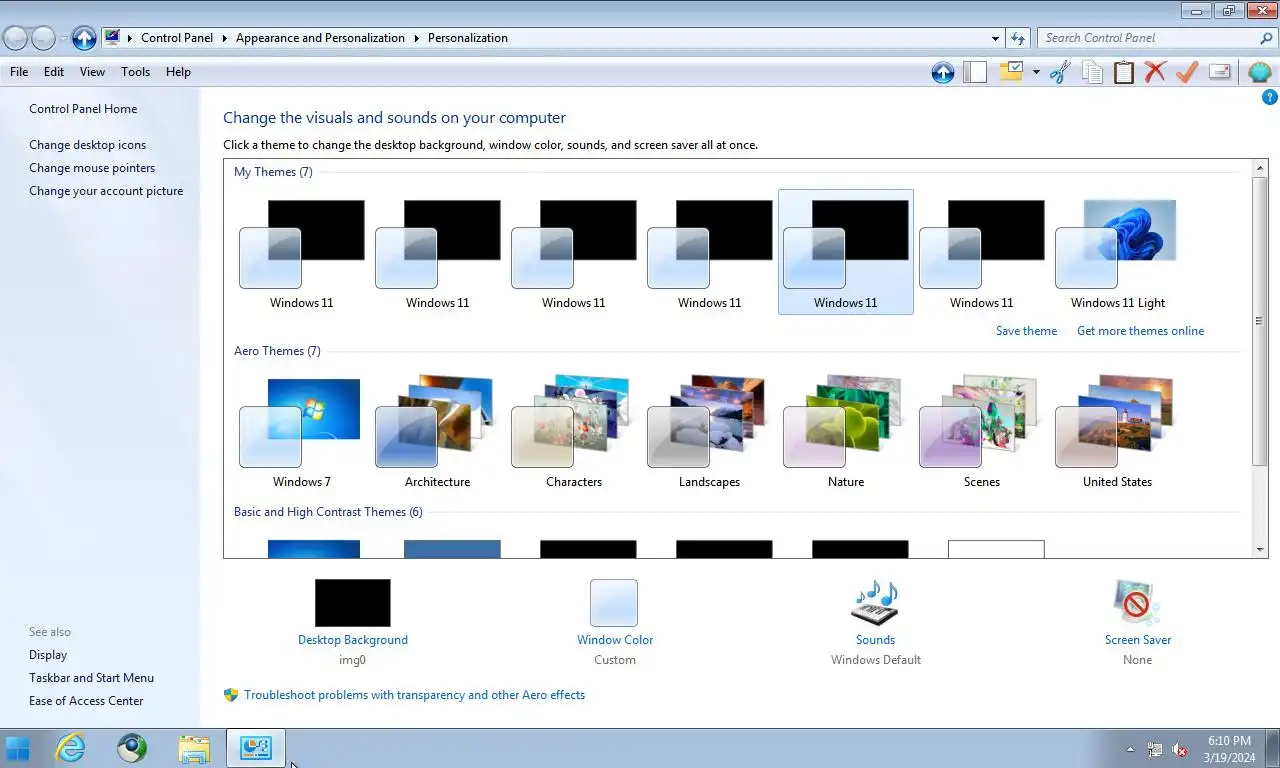The height and width of the screenshot is (768, 1280).
Task: Open Change mouse pointers link
Action: click(92, 168)
